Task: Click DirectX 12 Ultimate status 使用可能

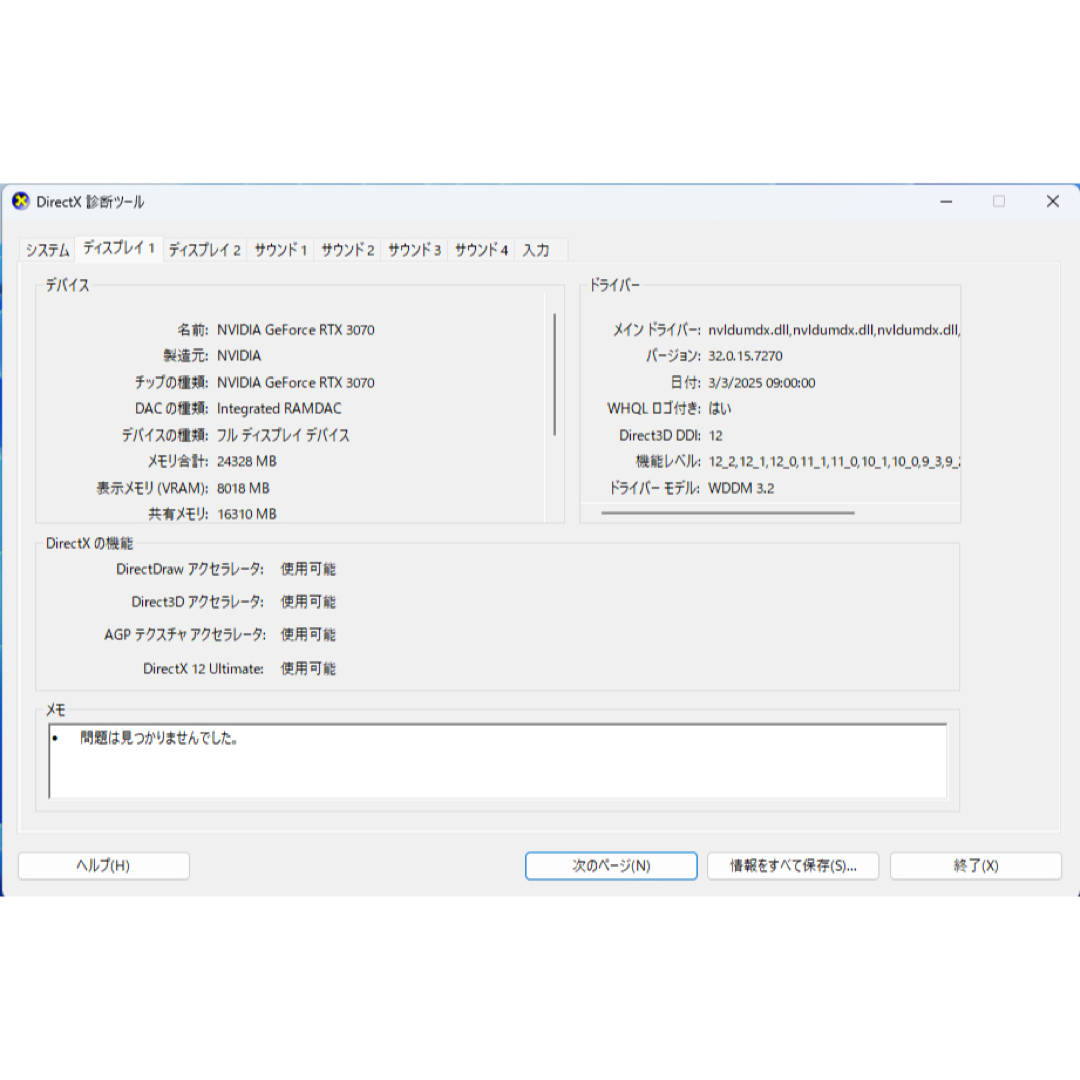Action: click(308, 668)
